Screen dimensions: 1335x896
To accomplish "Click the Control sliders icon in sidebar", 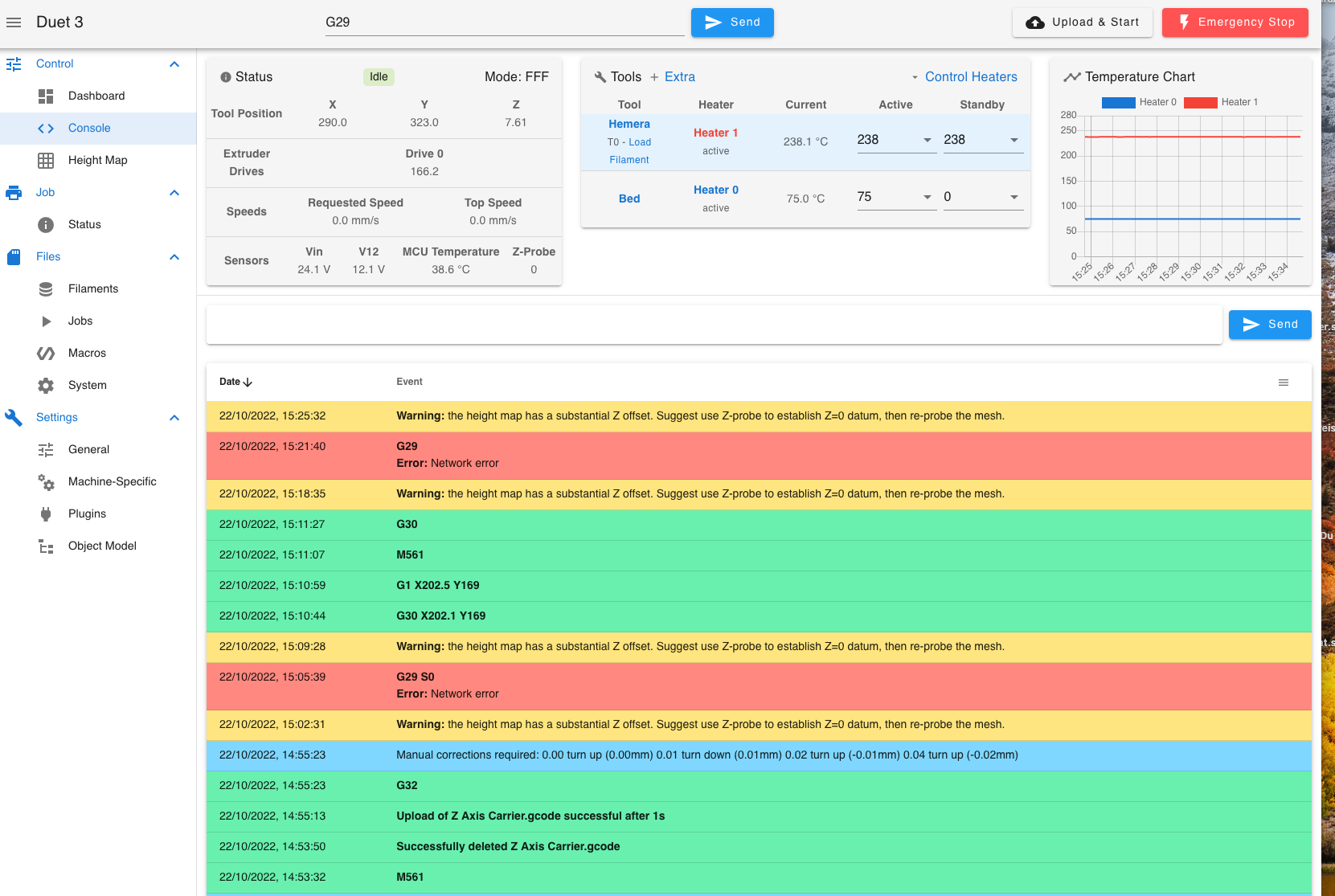I will tap(14, 64).
